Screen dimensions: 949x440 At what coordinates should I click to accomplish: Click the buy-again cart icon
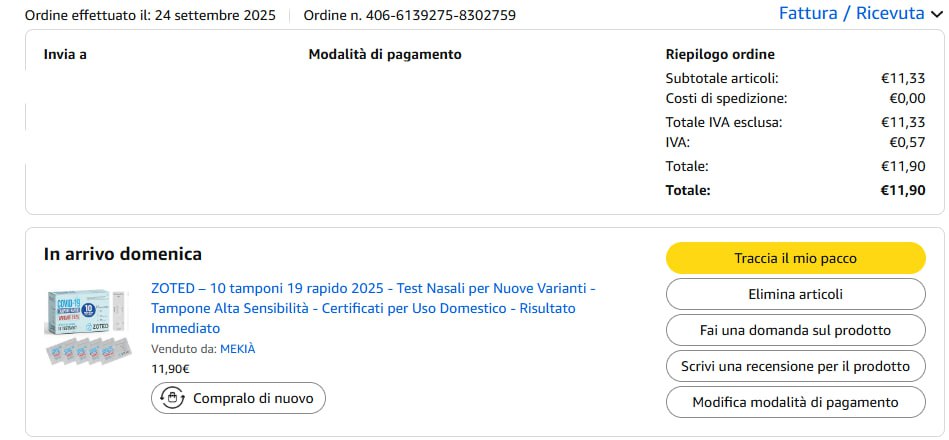tap(172, 398)
